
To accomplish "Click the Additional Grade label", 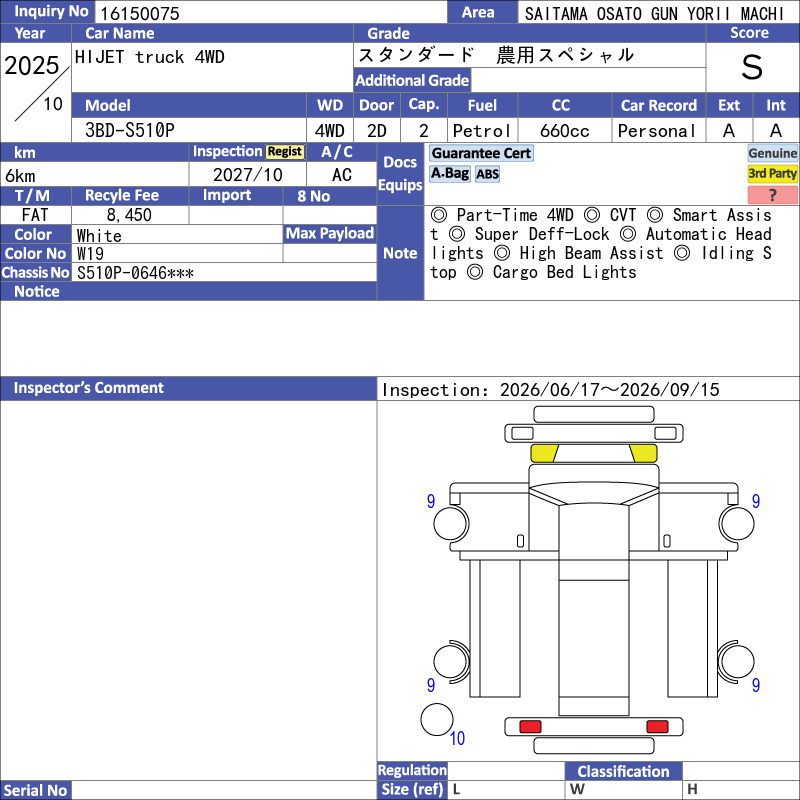I will [412, 80].
